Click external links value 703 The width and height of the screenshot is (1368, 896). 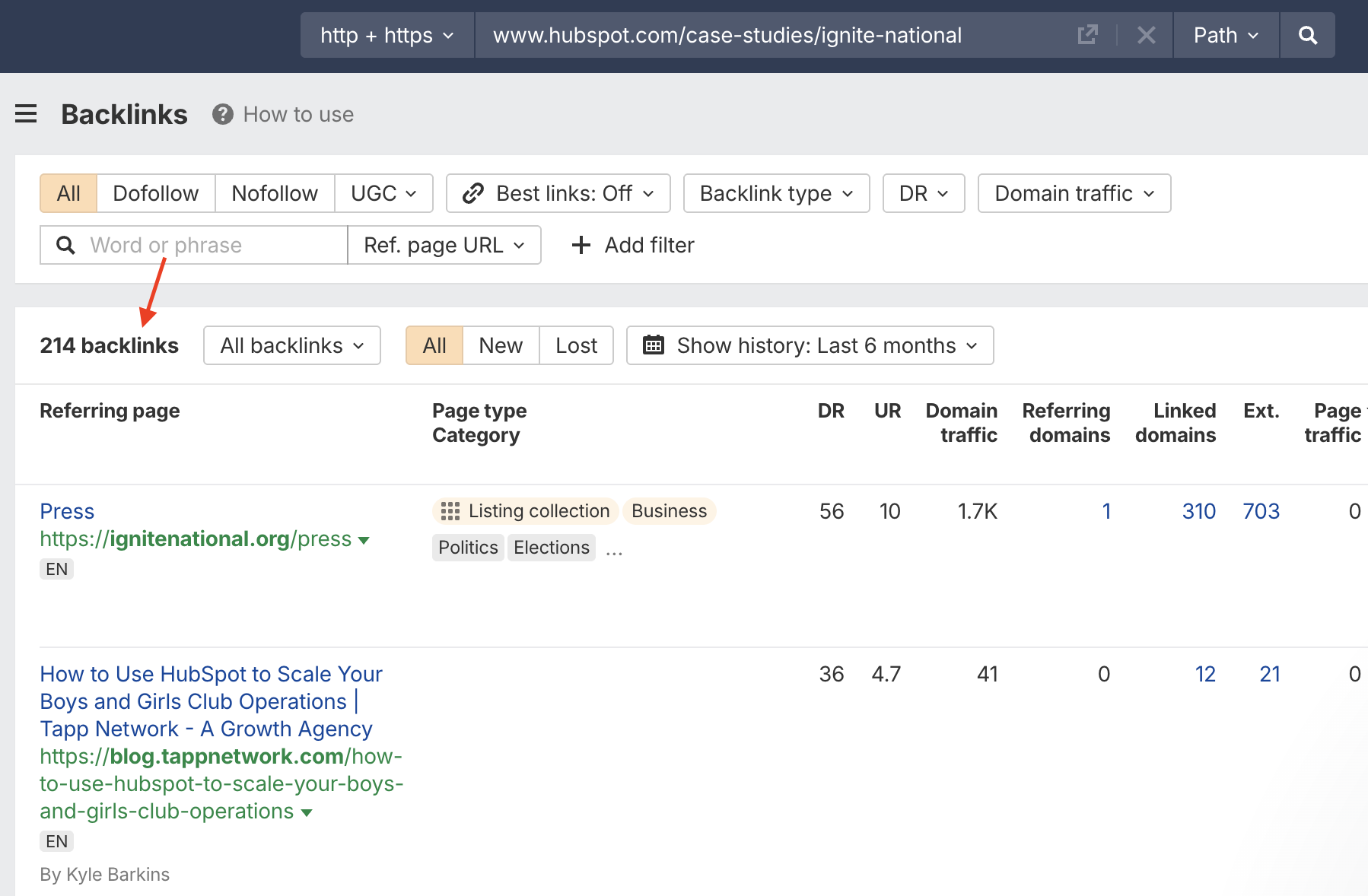point(1261,511)
